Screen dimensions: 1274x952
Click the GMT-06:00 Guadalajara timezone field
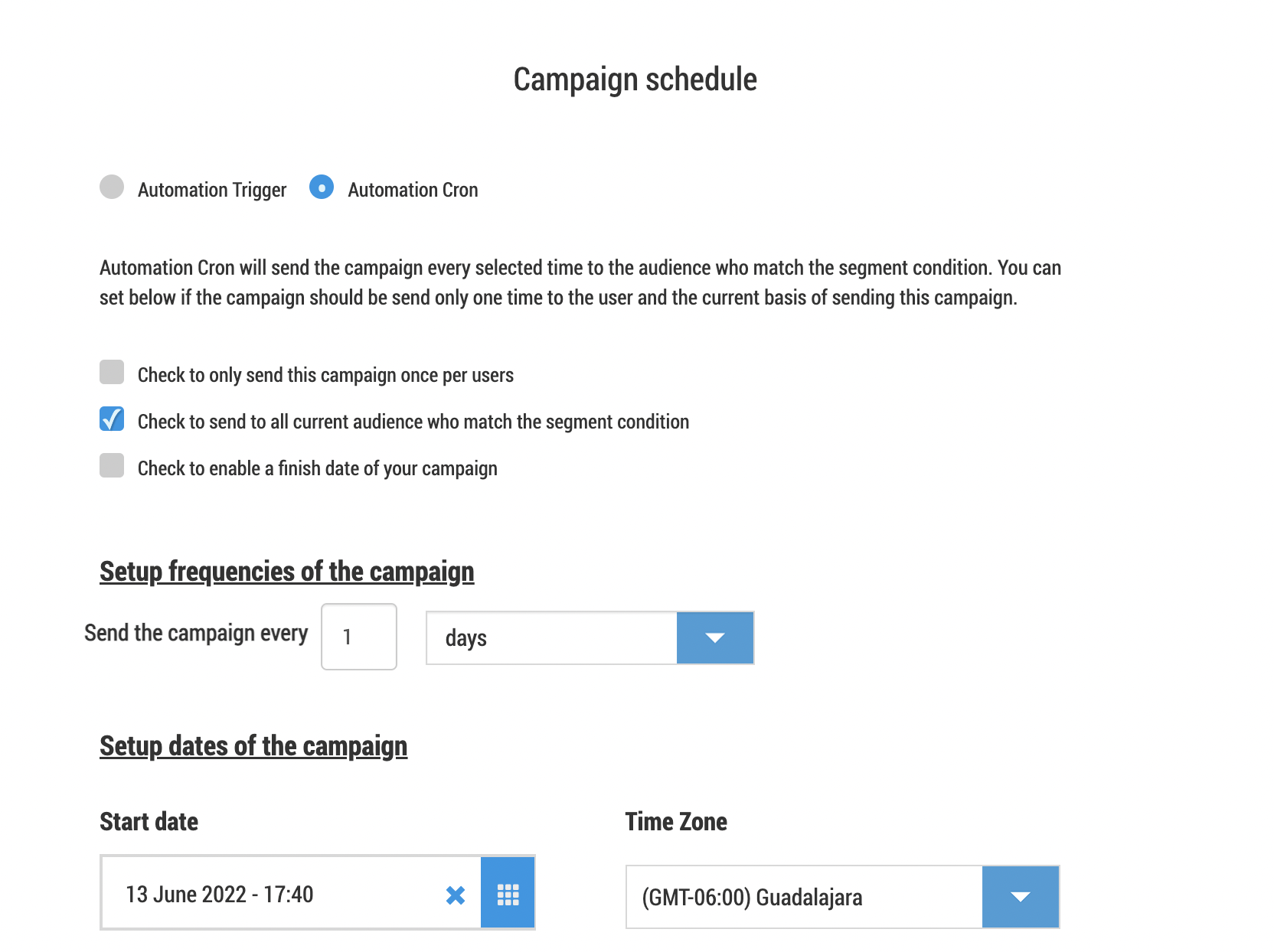[x=804, y=897]
